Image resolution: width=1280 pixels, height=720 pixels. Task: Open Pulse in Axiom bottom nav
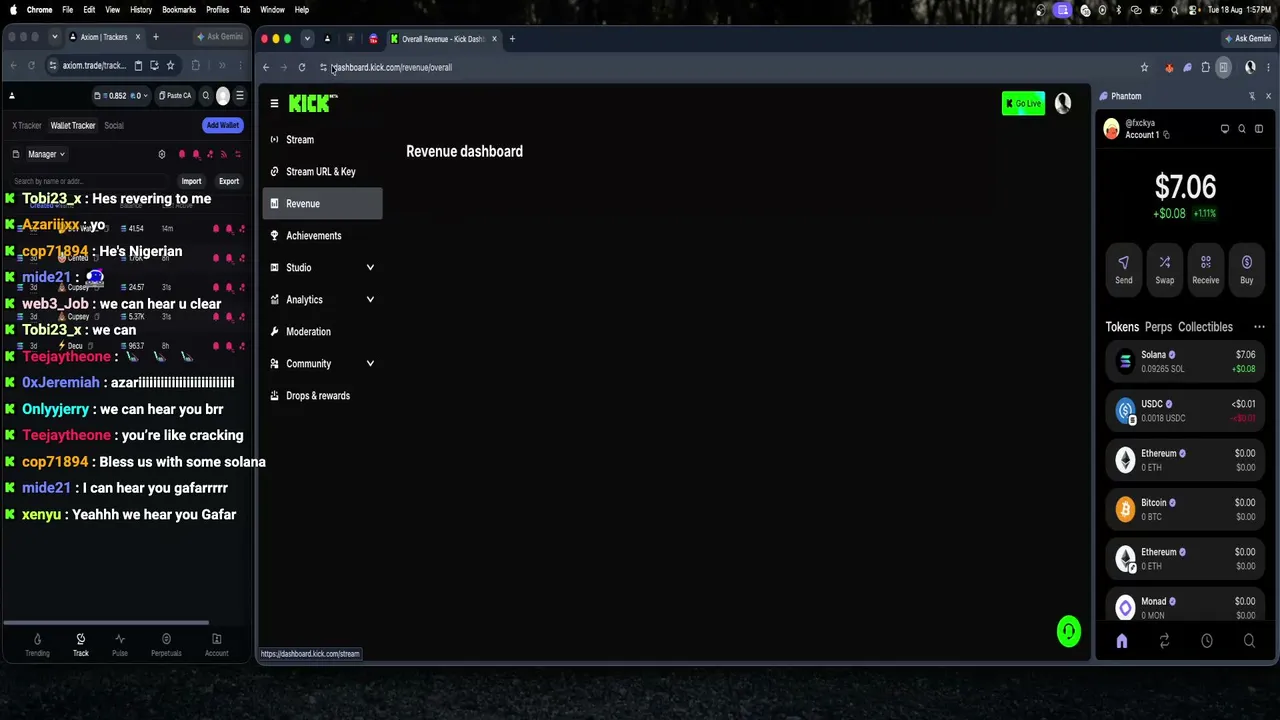tap(120, 645)
